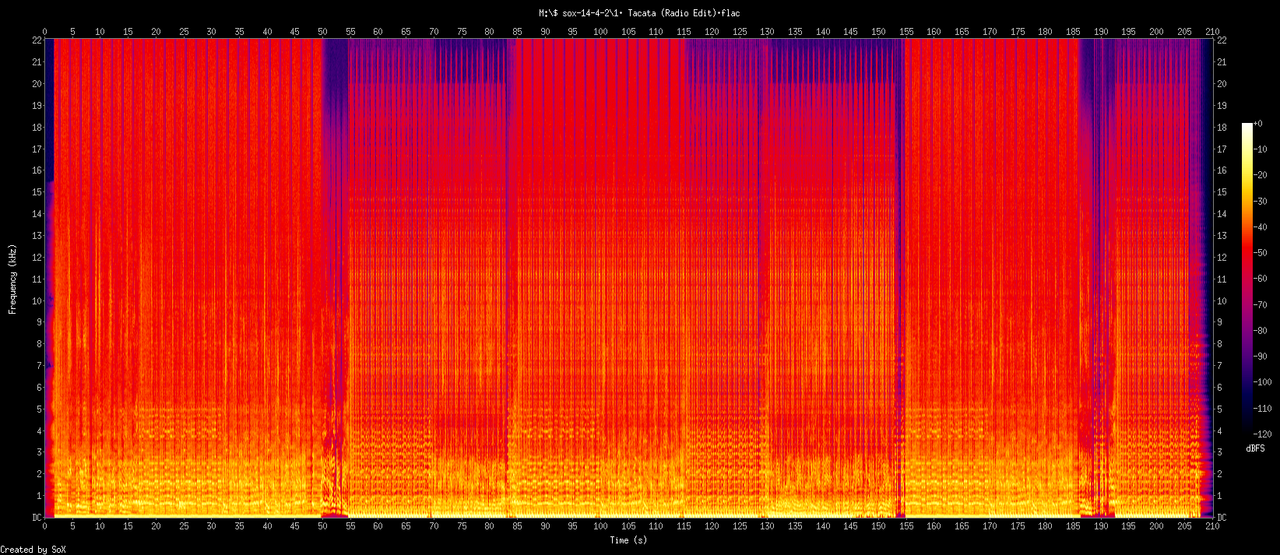Click '105' on the top time axis
1280x555 pixels.
[628, 31]
